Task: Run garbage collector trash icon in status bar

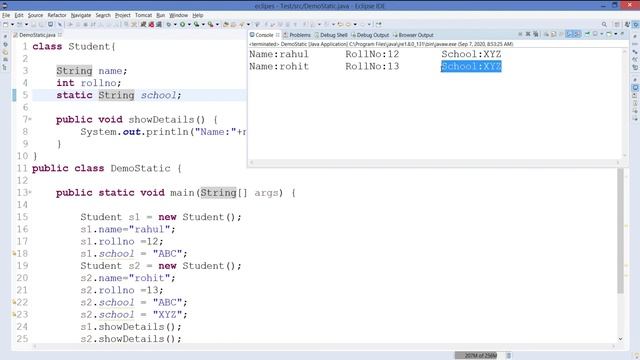Action: [x=509, y=356]
